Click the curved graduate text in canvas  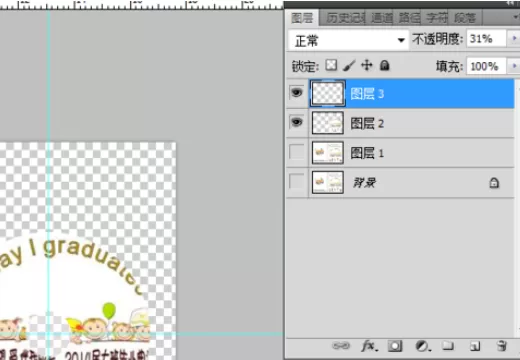coord(72,263)
